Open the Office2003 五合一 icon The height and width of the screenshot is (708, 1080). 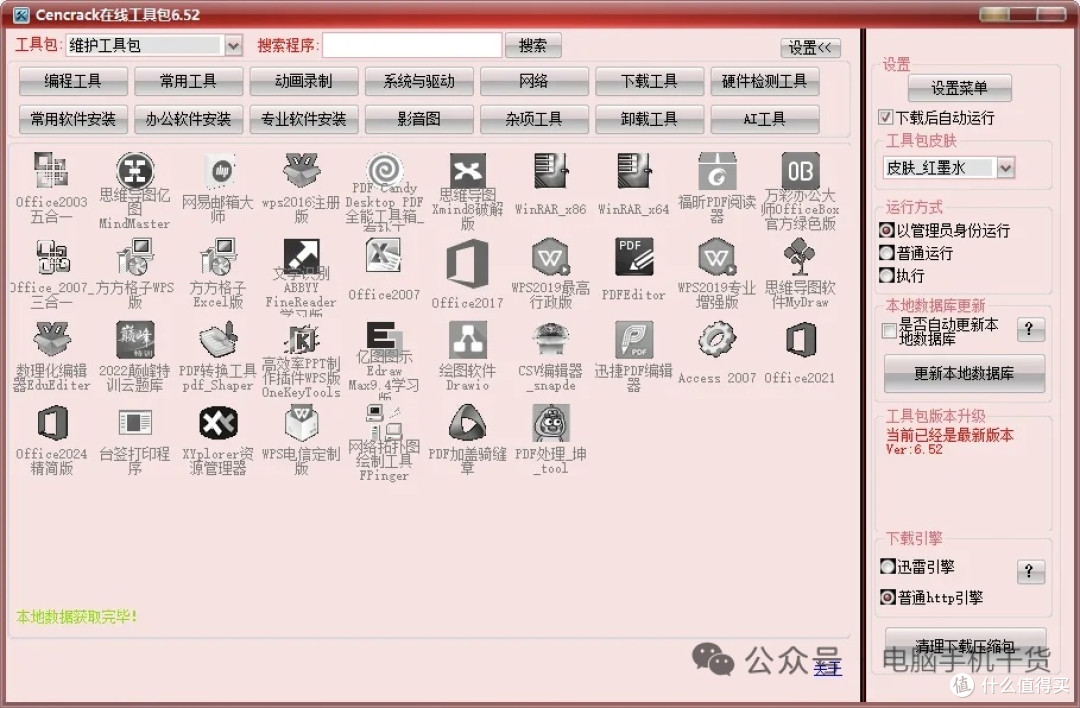point(52,171)
